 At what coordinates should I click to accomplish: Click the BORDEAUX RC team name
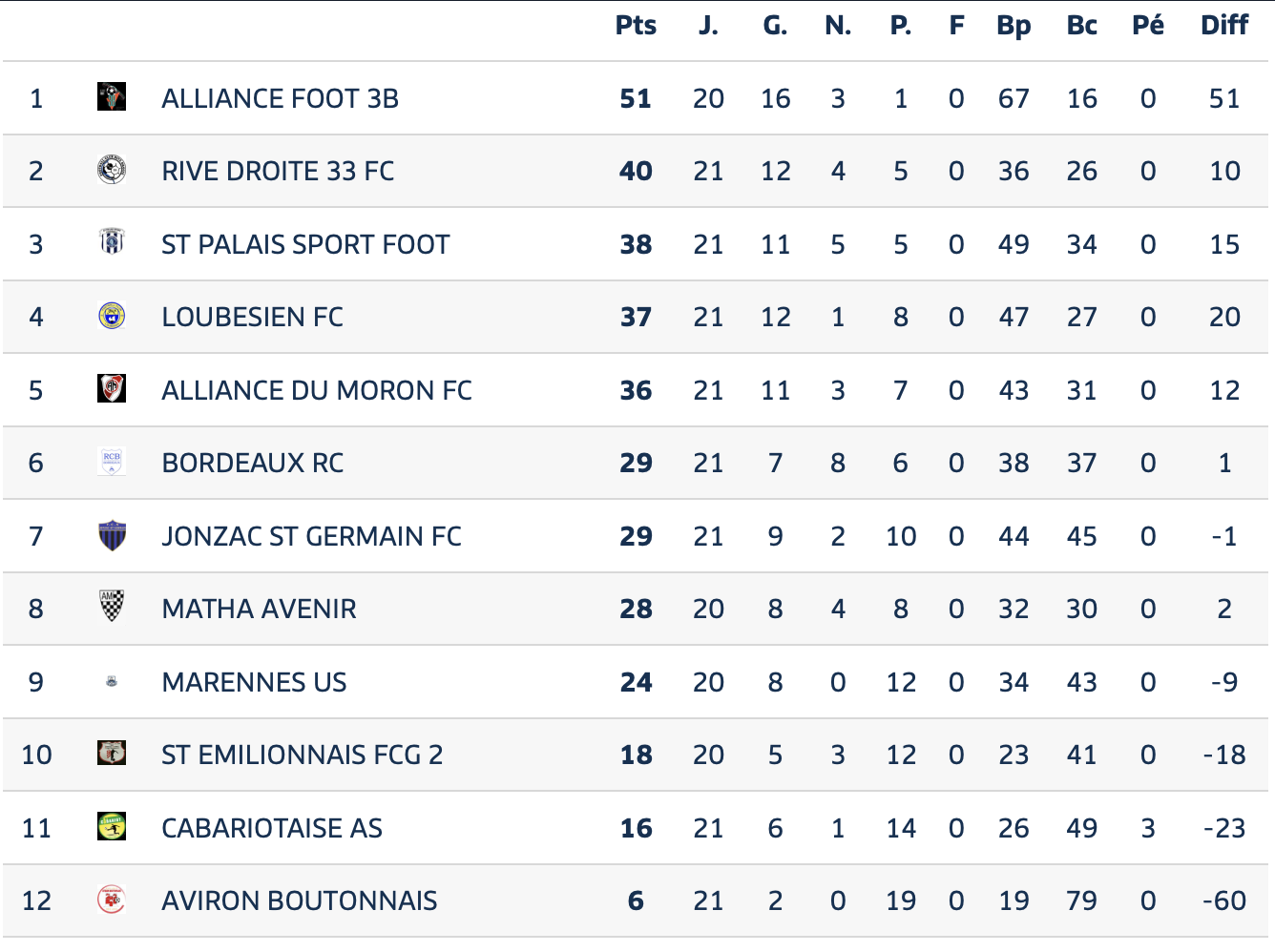253,463
